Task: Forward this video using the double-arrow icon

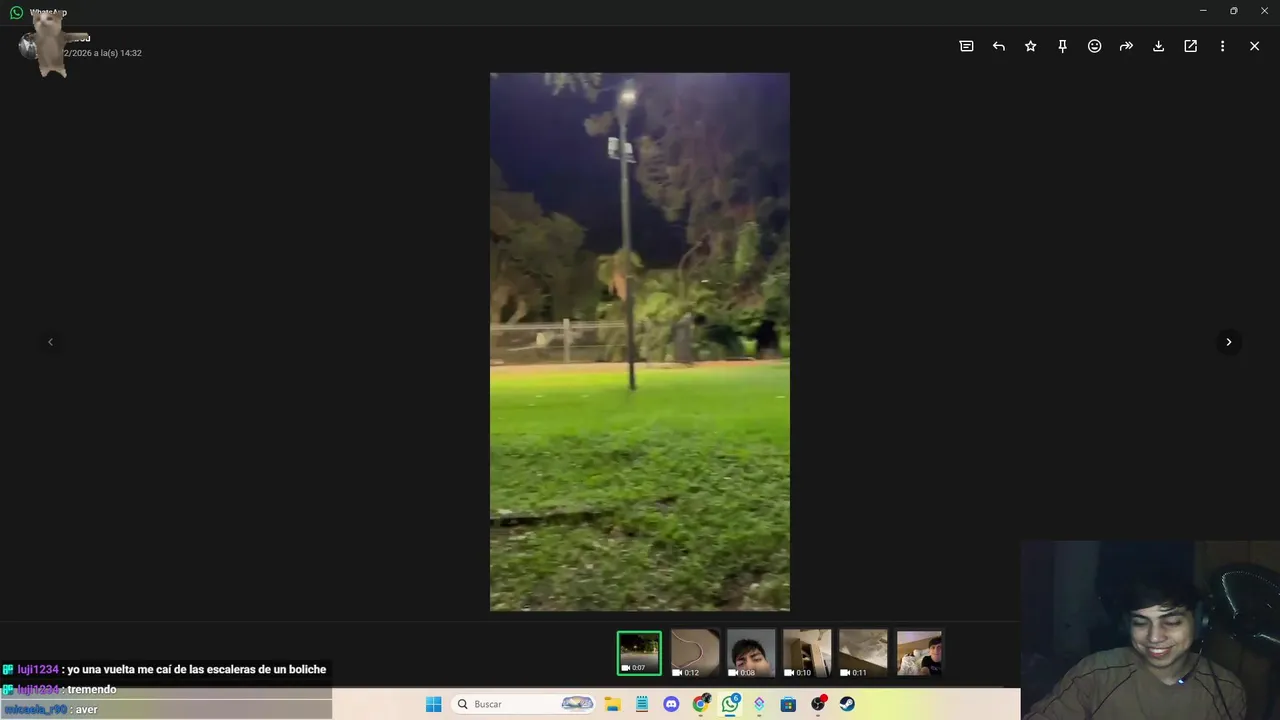Action: coord(1126,46)
